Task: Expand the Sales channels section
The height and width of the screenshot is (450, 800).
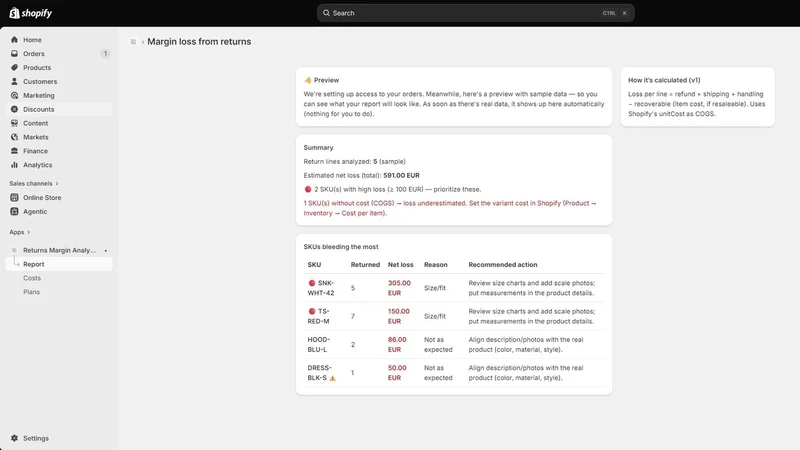Action: pyautogui.click(x=34, y=183)
